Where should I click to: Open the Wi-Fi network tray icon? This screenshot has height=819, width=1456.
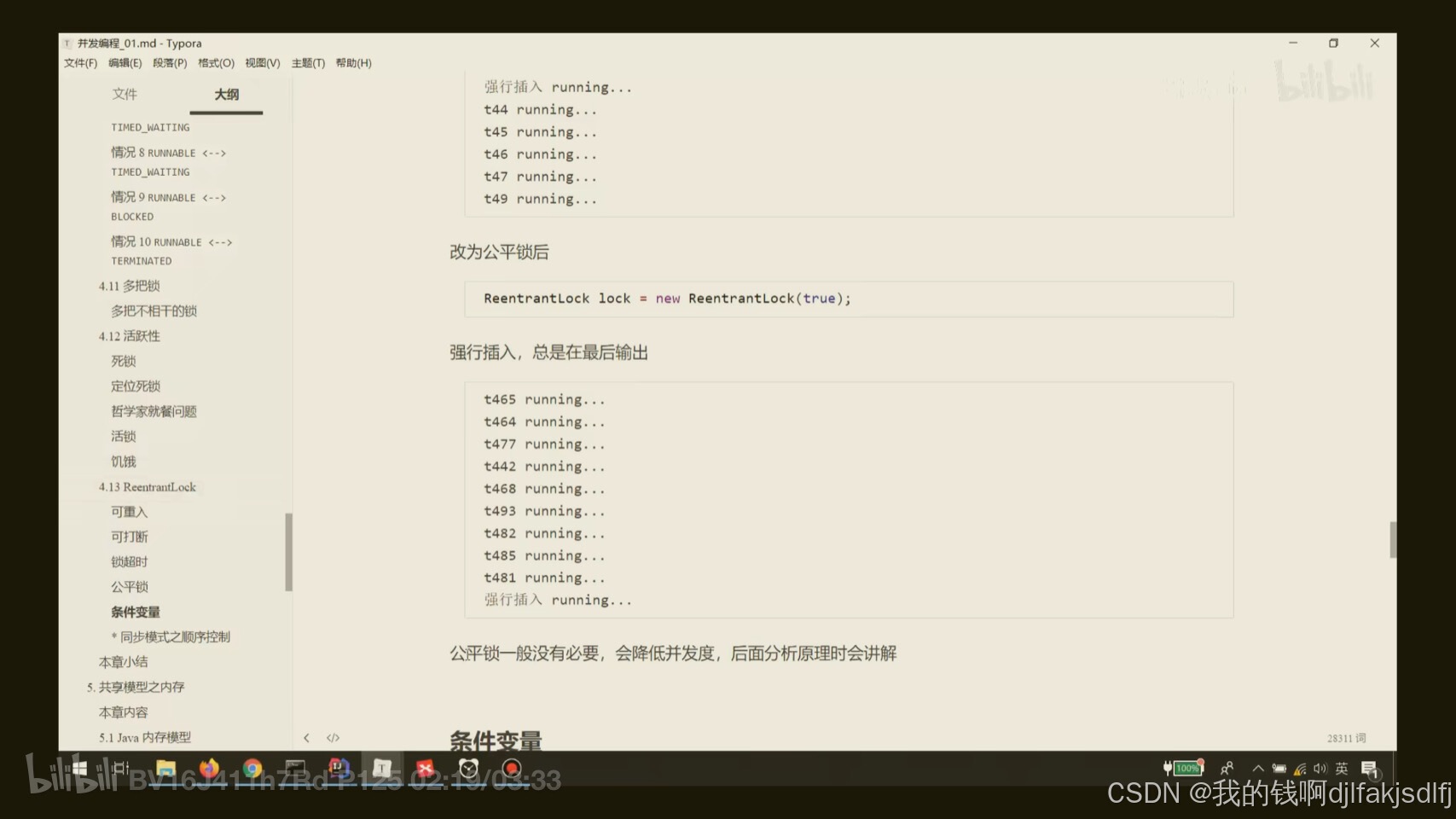[x=1300, y=769]
